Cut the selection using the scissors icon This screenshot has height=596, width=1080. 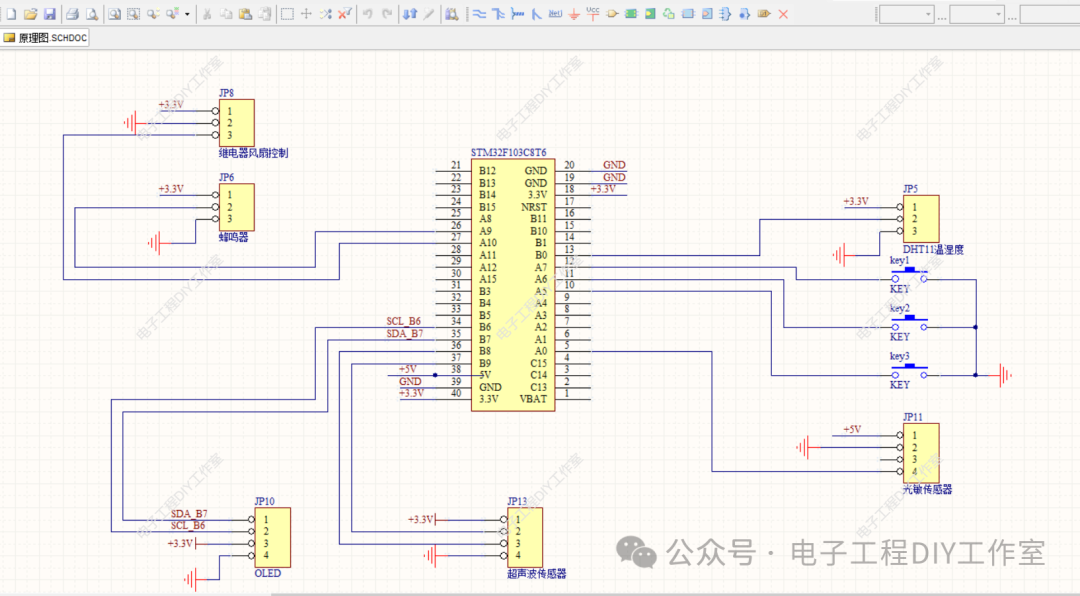tap(207, 14)
